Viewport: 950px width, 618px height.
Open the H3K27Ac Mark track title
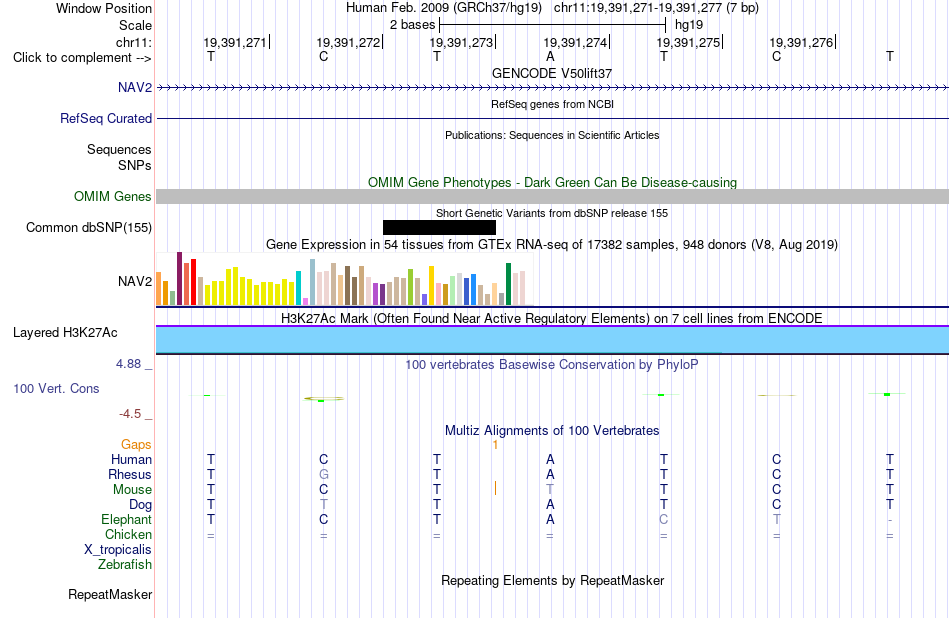pos(552,319)
